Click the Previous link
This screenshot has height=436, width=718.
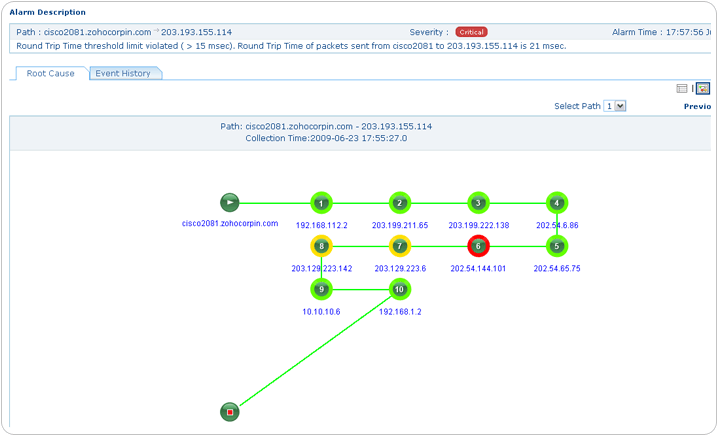point(697,106)
